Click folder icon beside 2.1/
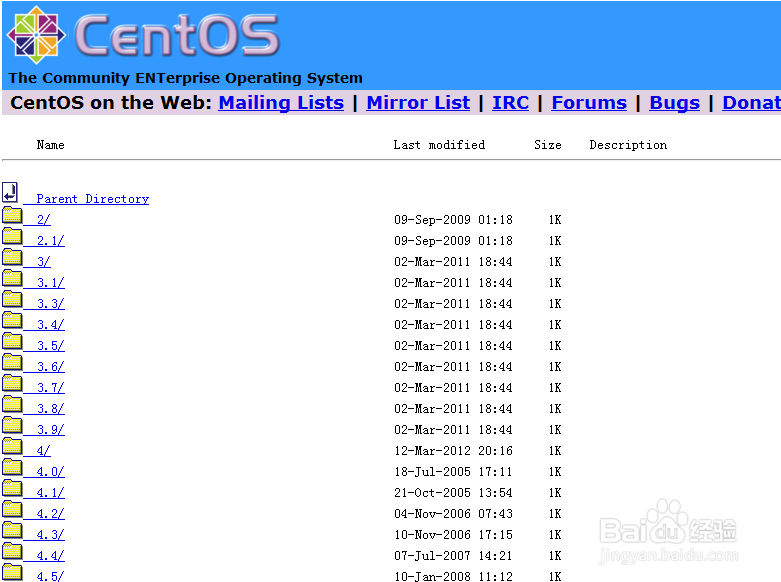The image size is (781, 582). (12, 236)
